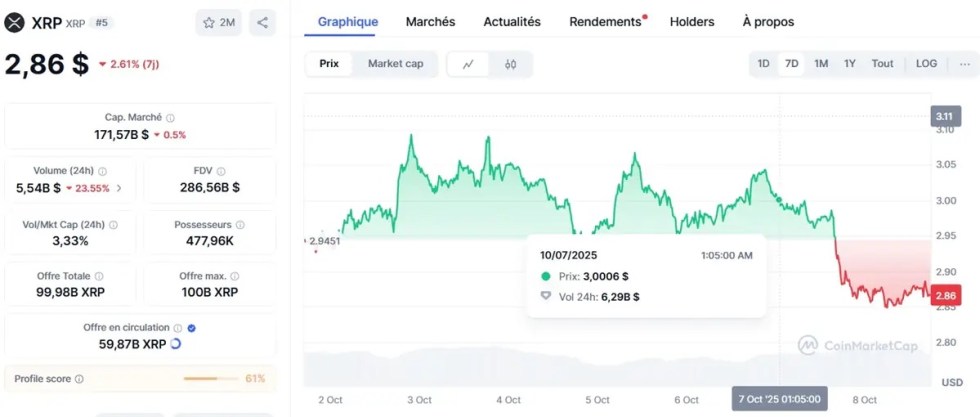This screenshot has width=980, height=417.
Task: Select the 1D time range button
Action: point(763,64)
